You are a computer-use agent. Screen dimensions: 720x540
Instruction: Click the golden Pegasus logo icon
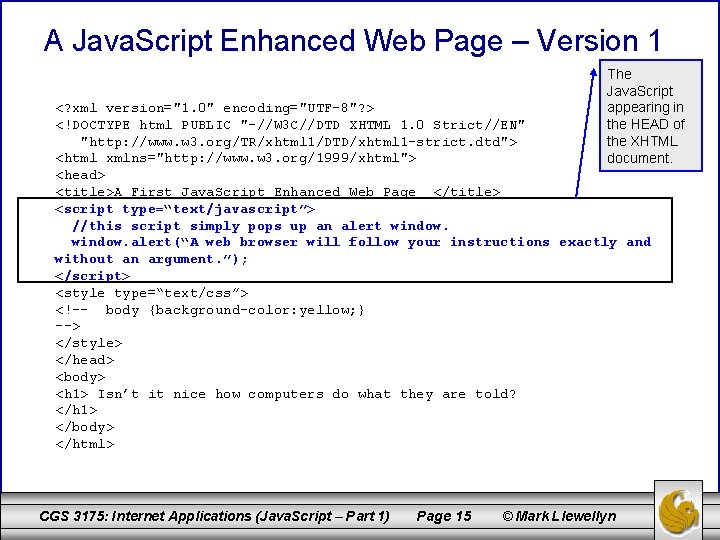(x=678, y=511)
